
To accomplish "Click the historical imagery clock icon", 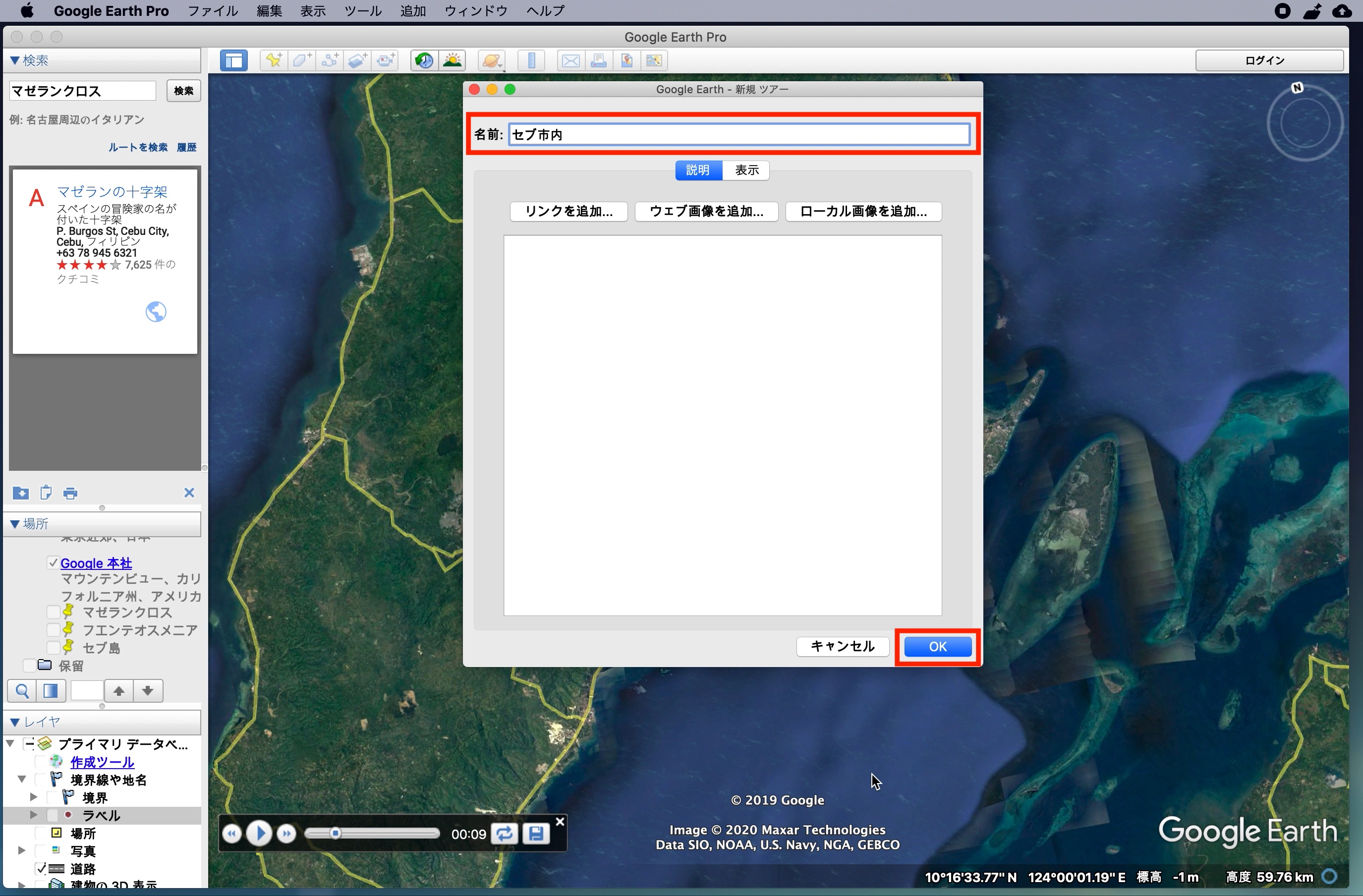I will coord(424,60).
